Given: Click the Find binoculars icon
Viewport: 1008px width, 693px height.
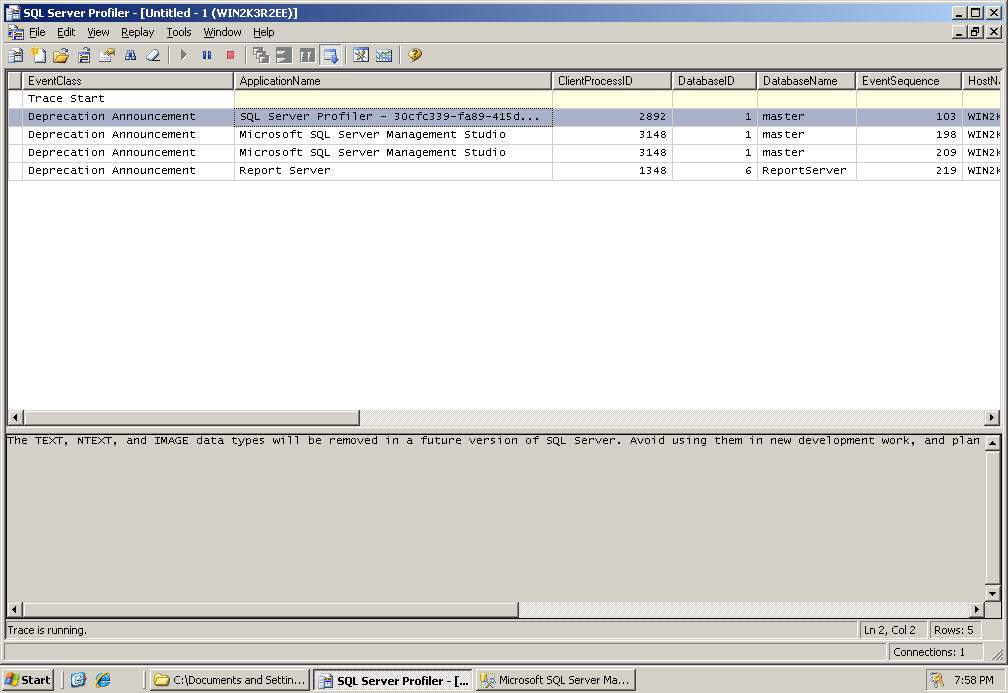Looking at the screenshot, I should [130, 55].
